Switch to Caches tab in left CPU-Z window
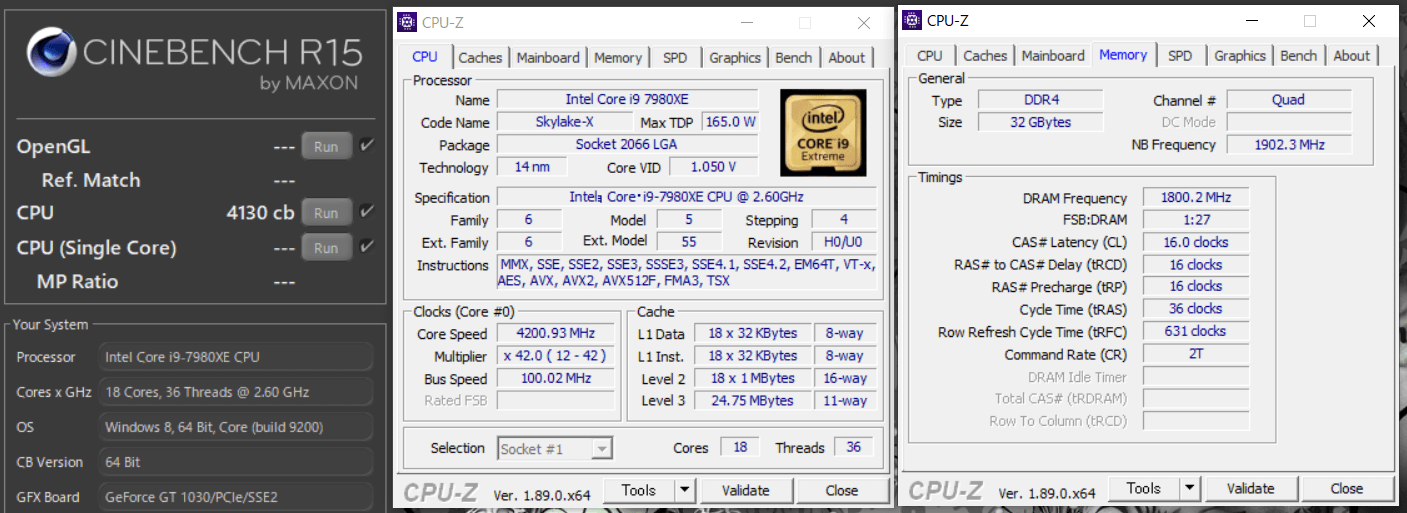This screenshot has height=513, width=1407. click(x=481, y=58)
